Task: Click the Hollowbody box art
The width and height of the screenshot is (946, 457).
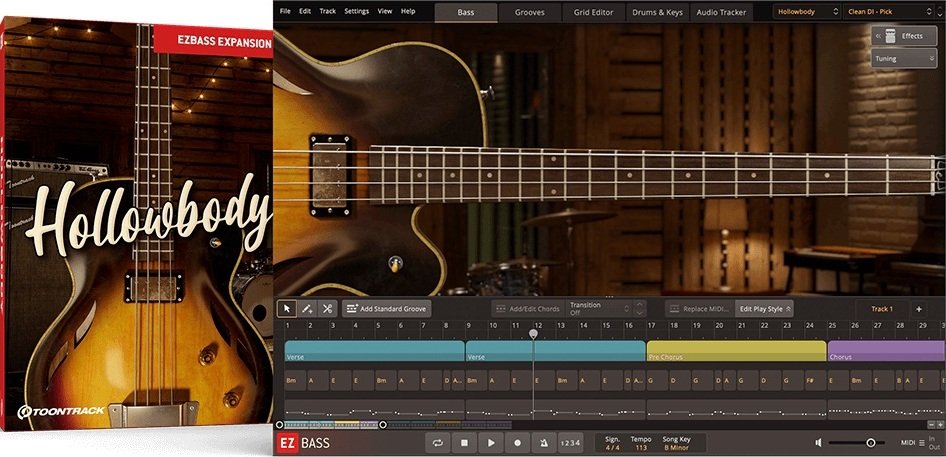Action: click(x=136, y=223)
